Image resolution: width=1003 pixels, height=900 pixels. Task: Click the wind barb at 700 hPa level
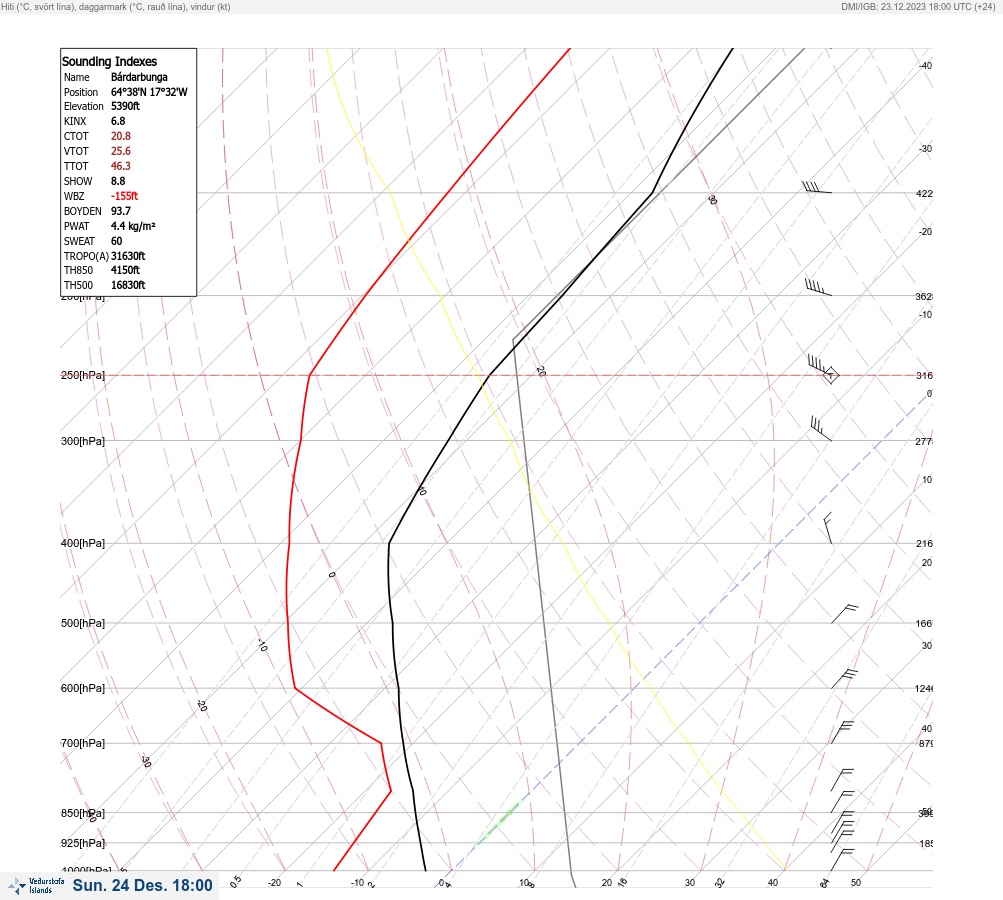842,732
